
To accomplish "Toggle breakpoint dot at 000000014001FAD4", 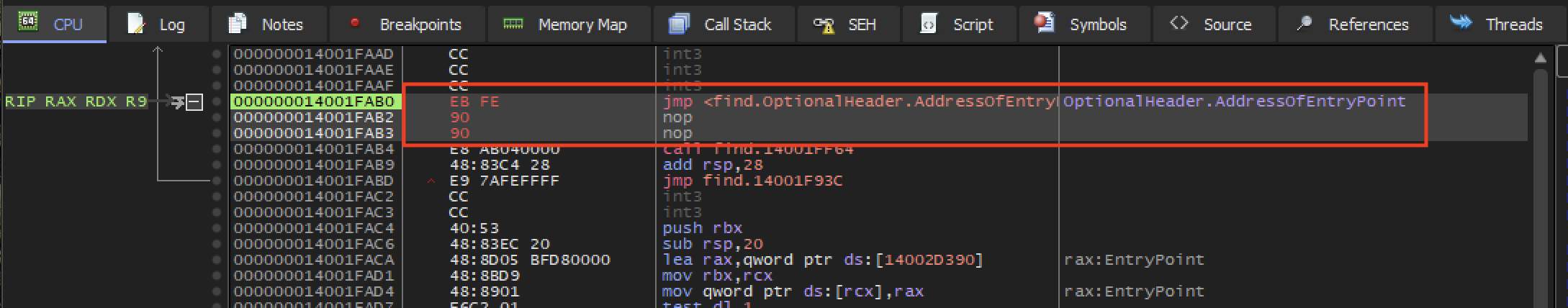I will (x=217, y=291).
